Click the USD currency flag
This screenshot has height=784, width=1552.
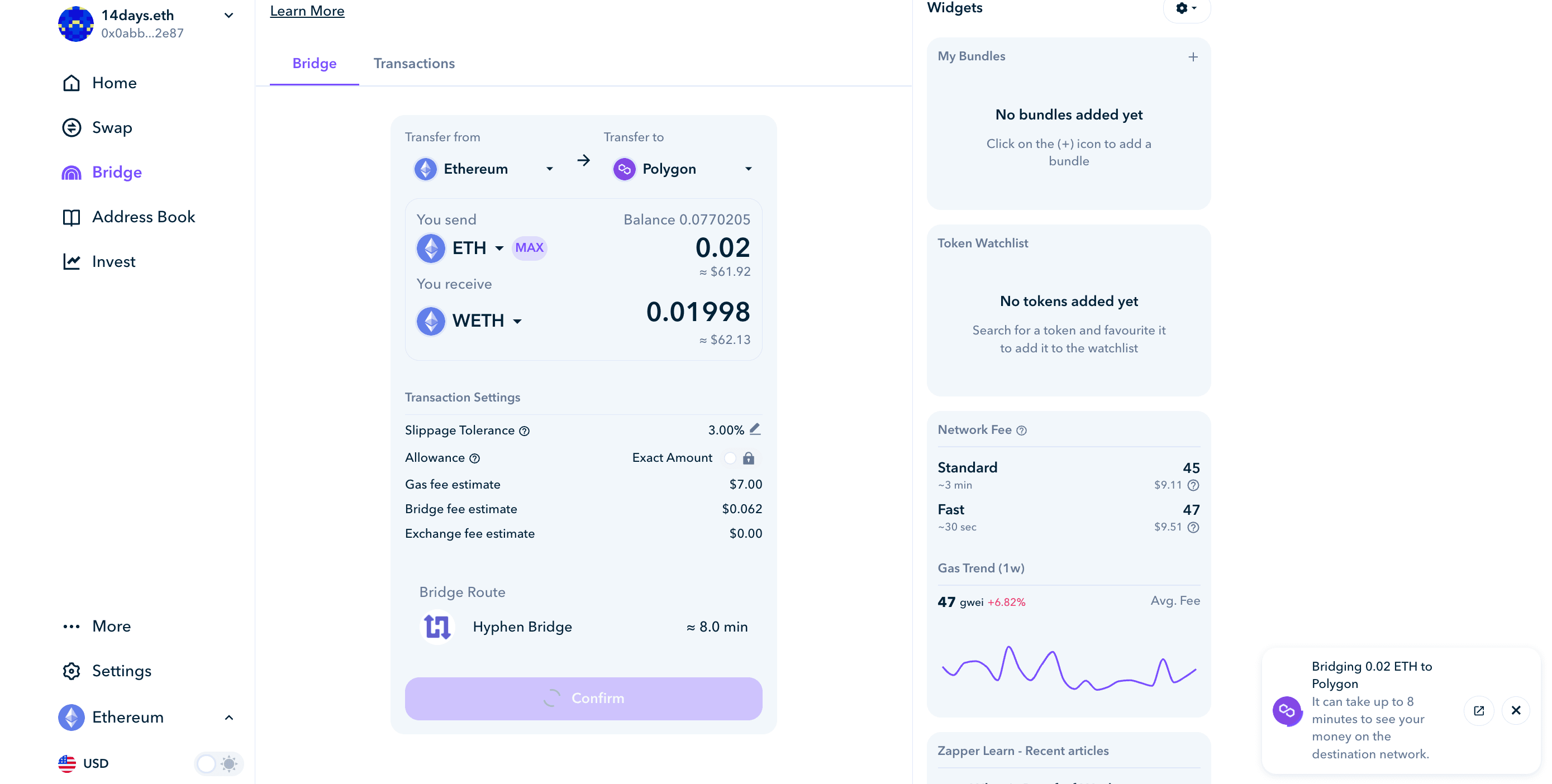tap(68, 763)
